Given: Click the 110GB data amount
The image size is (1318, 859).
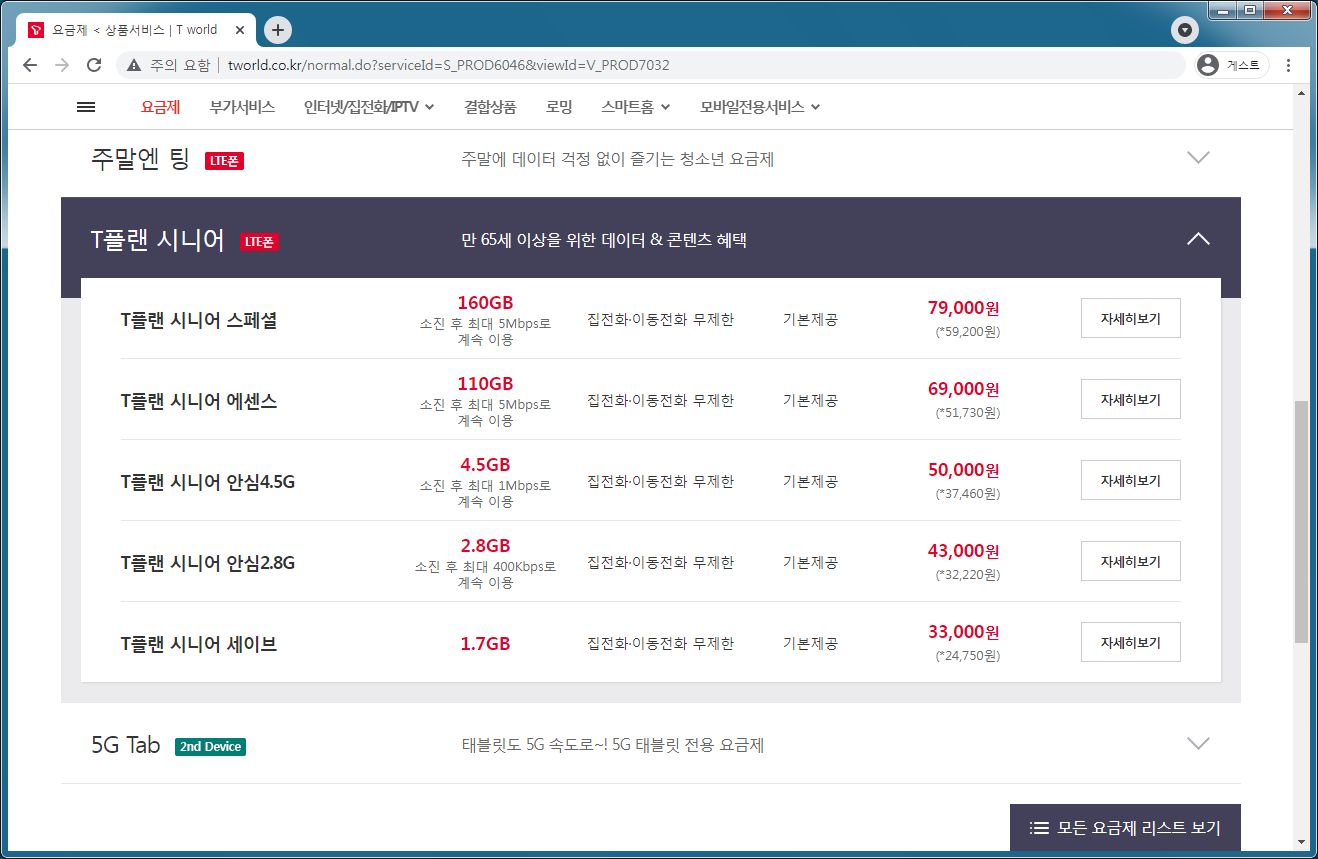Looking at the screenshot, I should tap(485, 384).
